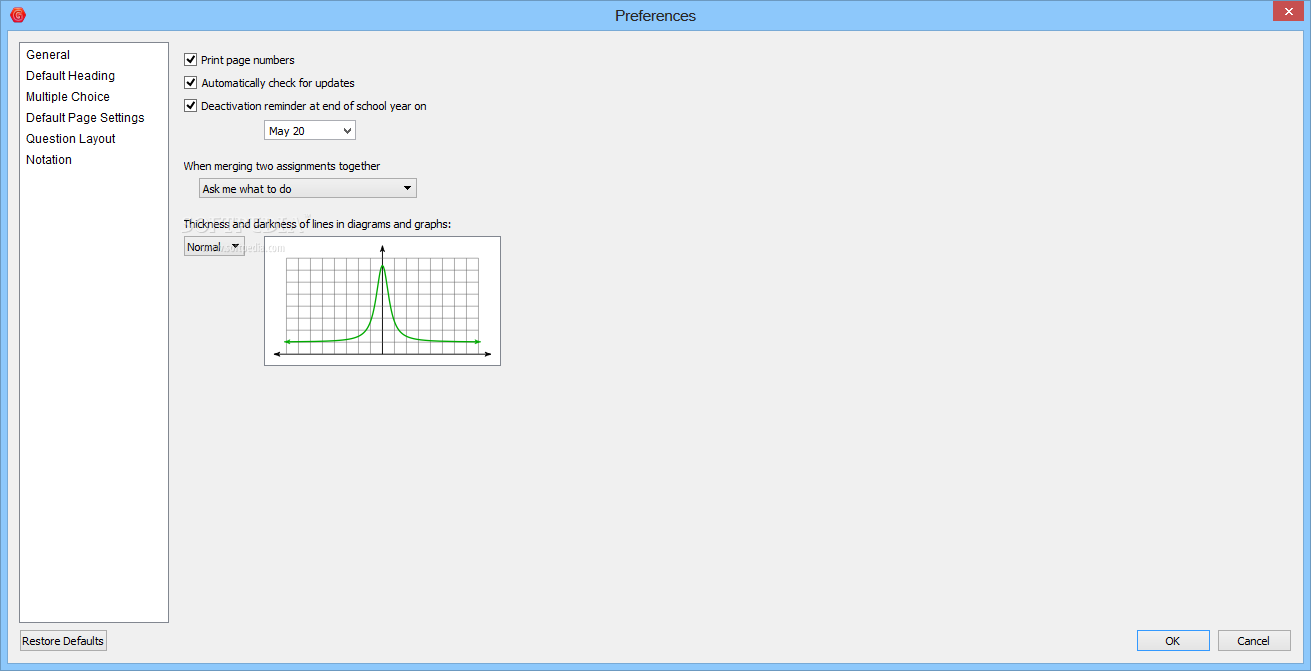Open the May 20 date dropdown
The image size is (1311, 671).
[310, 131]
